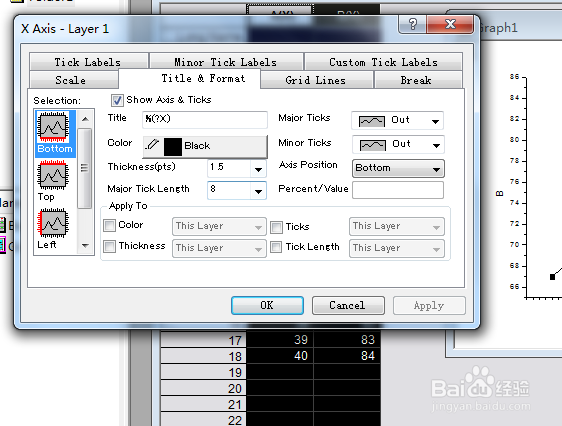This screenshot has height=426, width=562.
Task: Switch to the Minor Tick Labels tab
Action: point(226,62)
